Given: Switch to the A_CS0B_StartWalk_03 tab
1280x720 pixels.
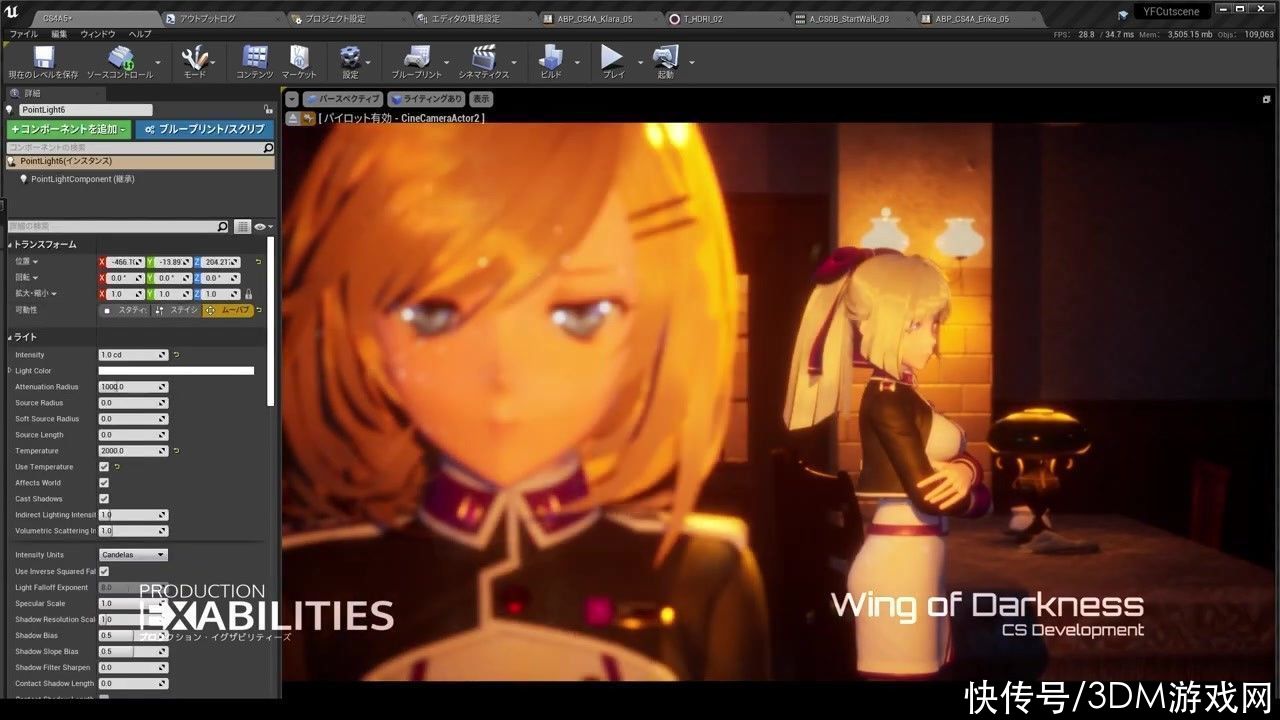Looking at the screenshot, I should (851, 19).
